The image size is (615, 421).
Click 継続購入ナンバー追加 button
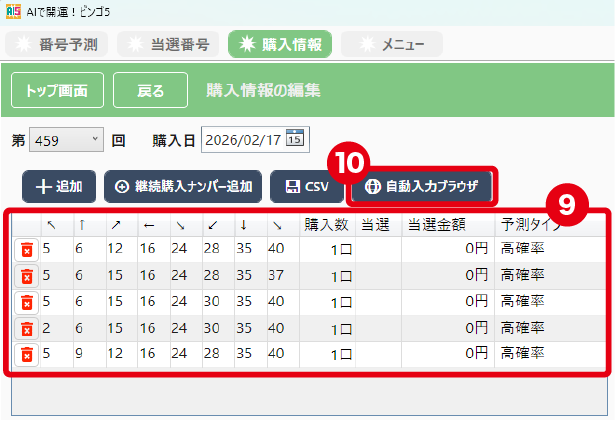tap(183, 186)
